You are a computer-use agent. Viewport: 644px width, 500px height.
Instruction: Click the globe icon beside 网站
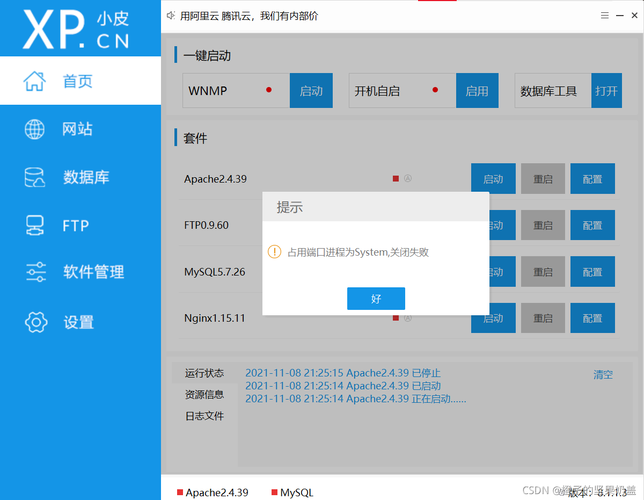pyautogui.click(x=34, y=129)
